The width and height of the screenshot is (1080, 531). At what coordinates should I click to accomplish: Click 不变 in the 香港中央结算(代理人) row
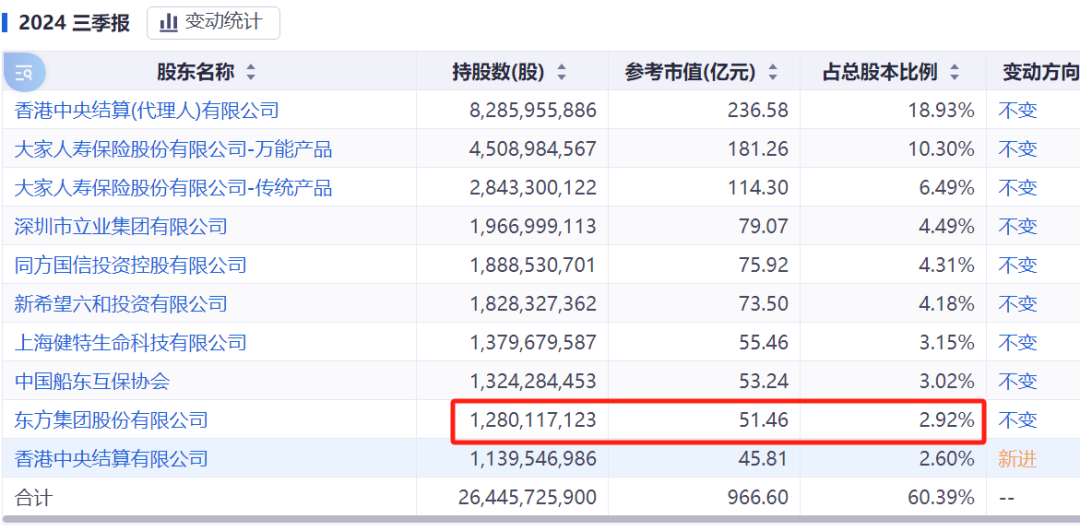1017,110
